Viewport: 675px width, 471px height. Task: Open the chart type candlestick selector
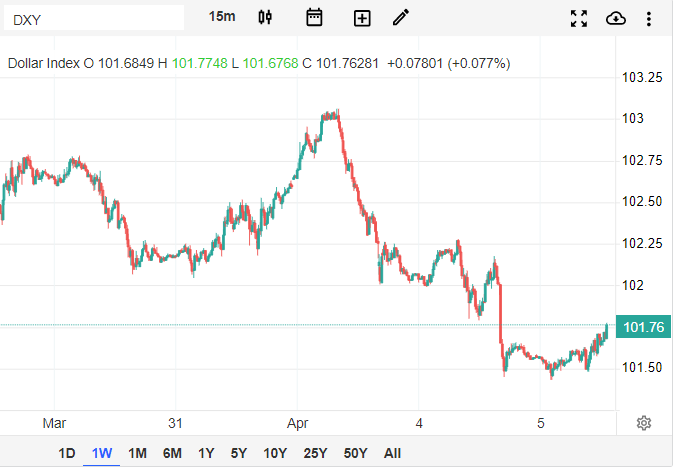265,17
